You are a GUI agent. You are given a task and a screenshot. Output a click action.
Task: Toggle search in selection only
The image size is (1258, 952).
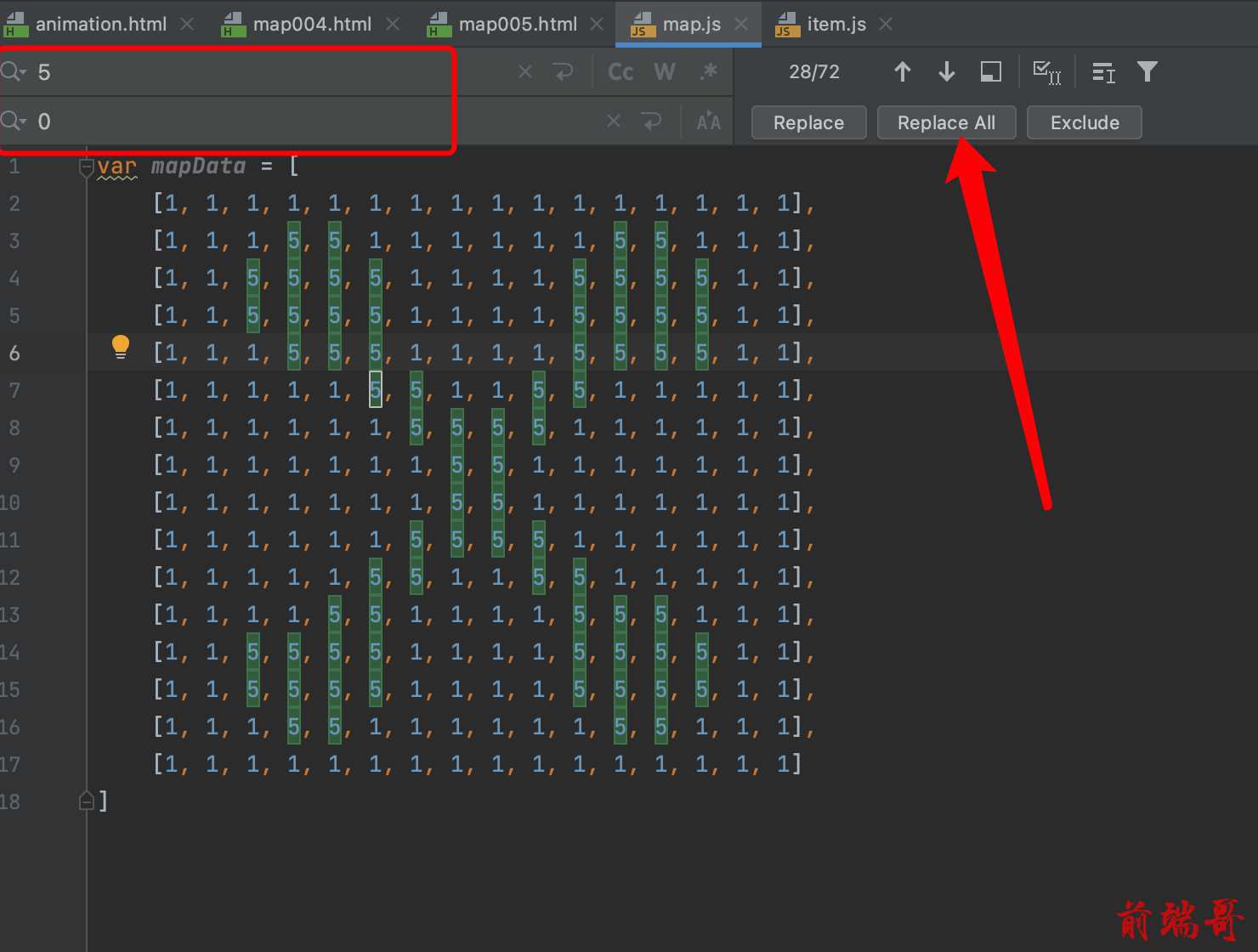(x=991, y=72)
